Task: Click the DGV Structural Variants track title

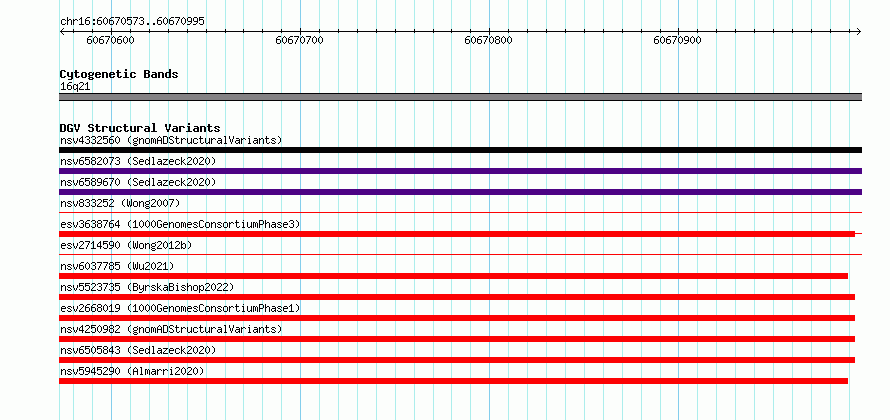Action: (140, 128)
